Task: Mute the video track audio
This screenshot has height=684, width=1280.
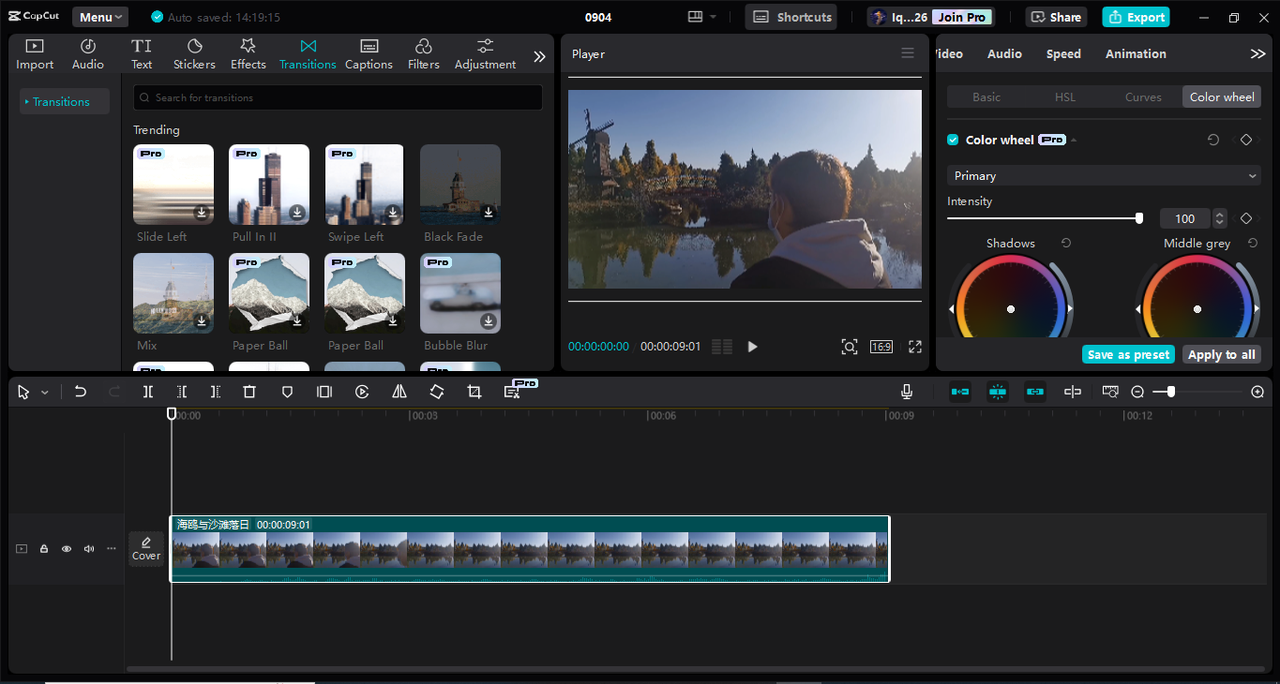Action: click(89, 549)
